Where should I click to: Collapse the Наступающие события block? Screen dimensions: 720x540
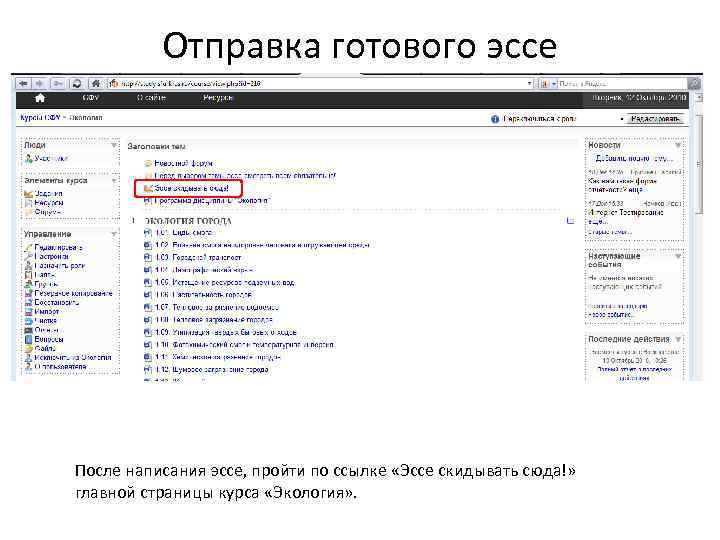coord(678,256)
